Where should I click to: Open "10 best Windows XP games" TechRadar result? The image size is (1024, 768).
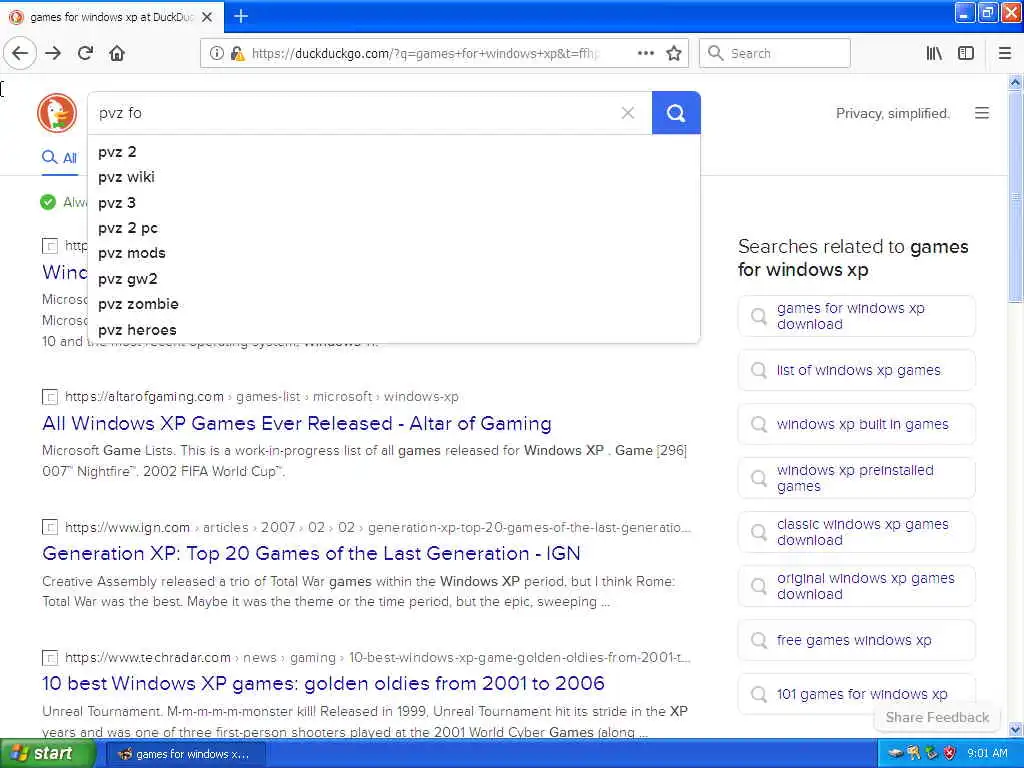coord(323,683)
